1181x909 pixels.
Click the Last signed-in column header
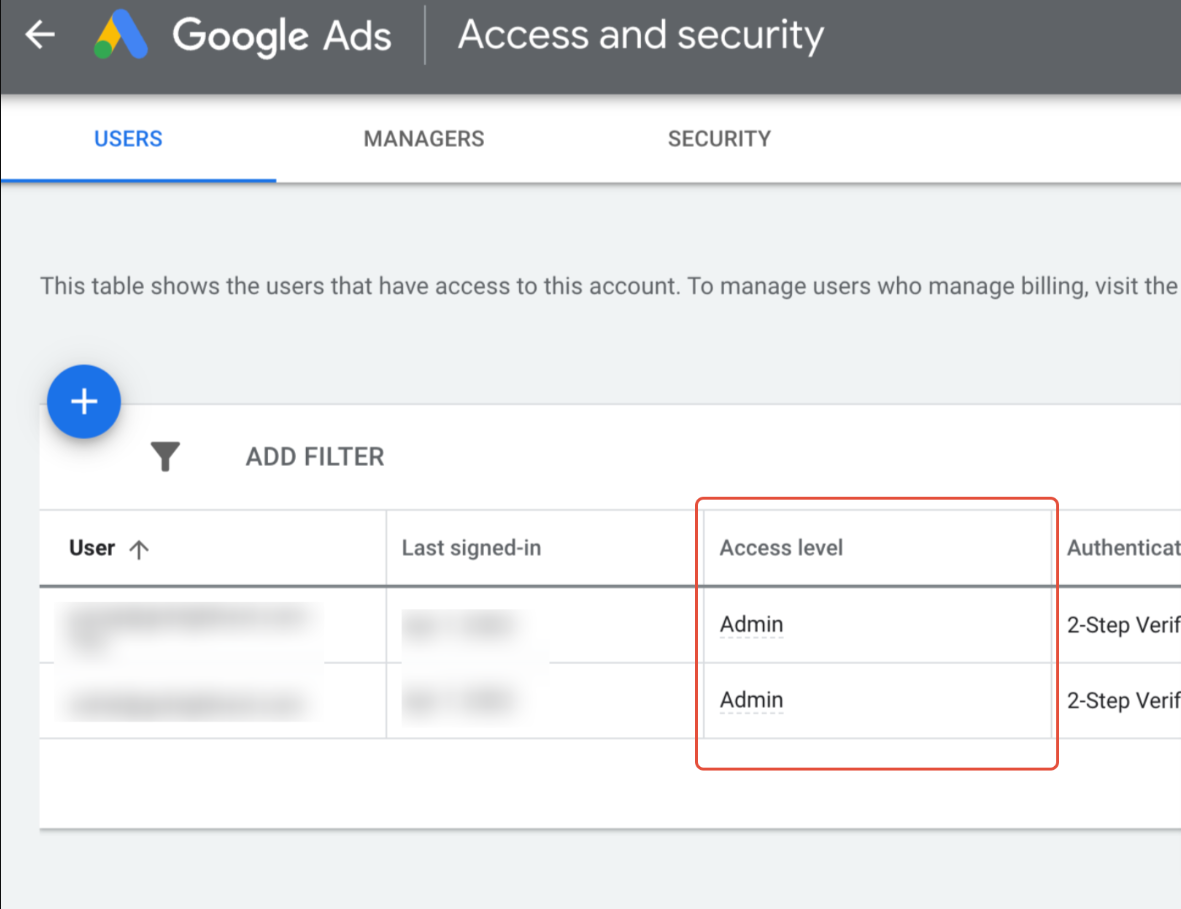(x=471, y=548)
